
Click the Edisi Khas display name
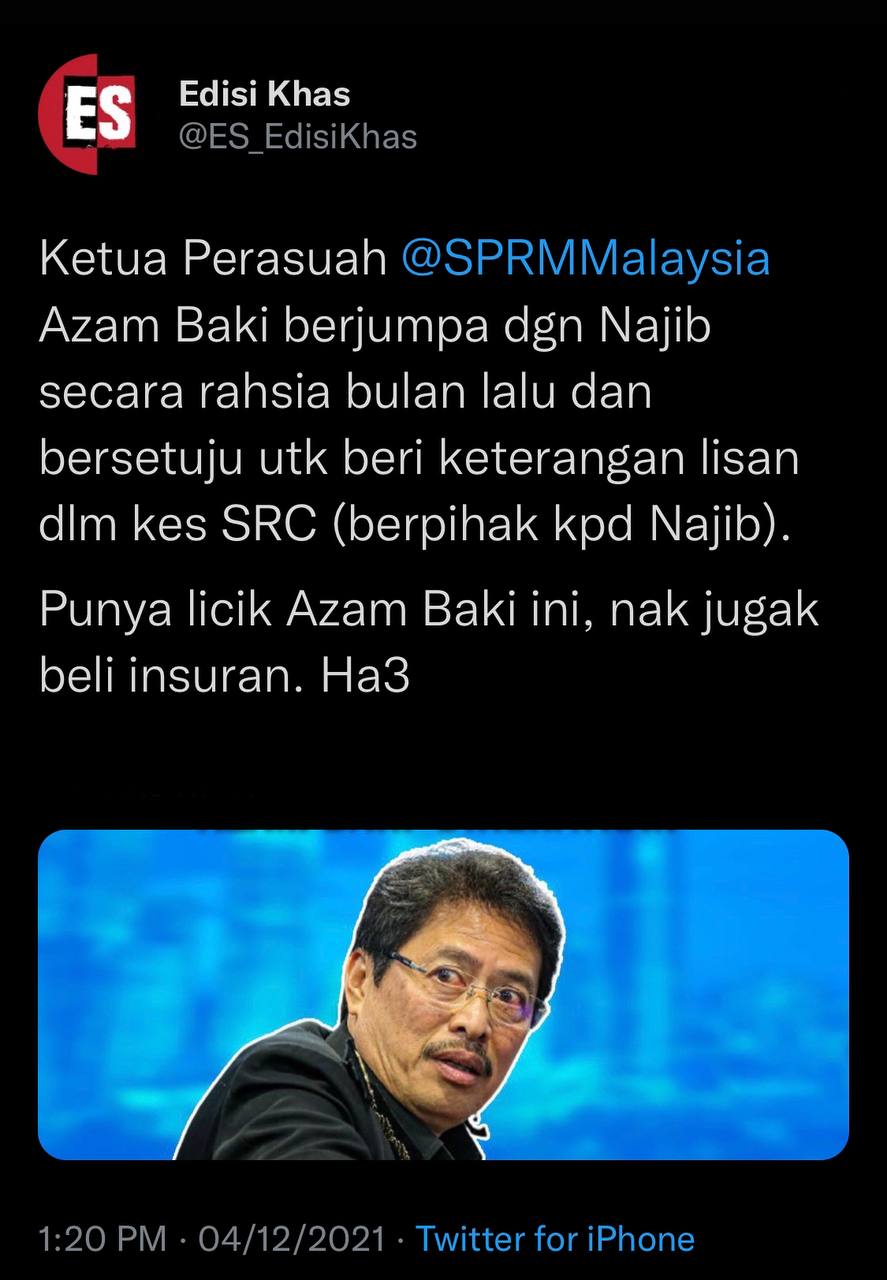coord(265,95)
